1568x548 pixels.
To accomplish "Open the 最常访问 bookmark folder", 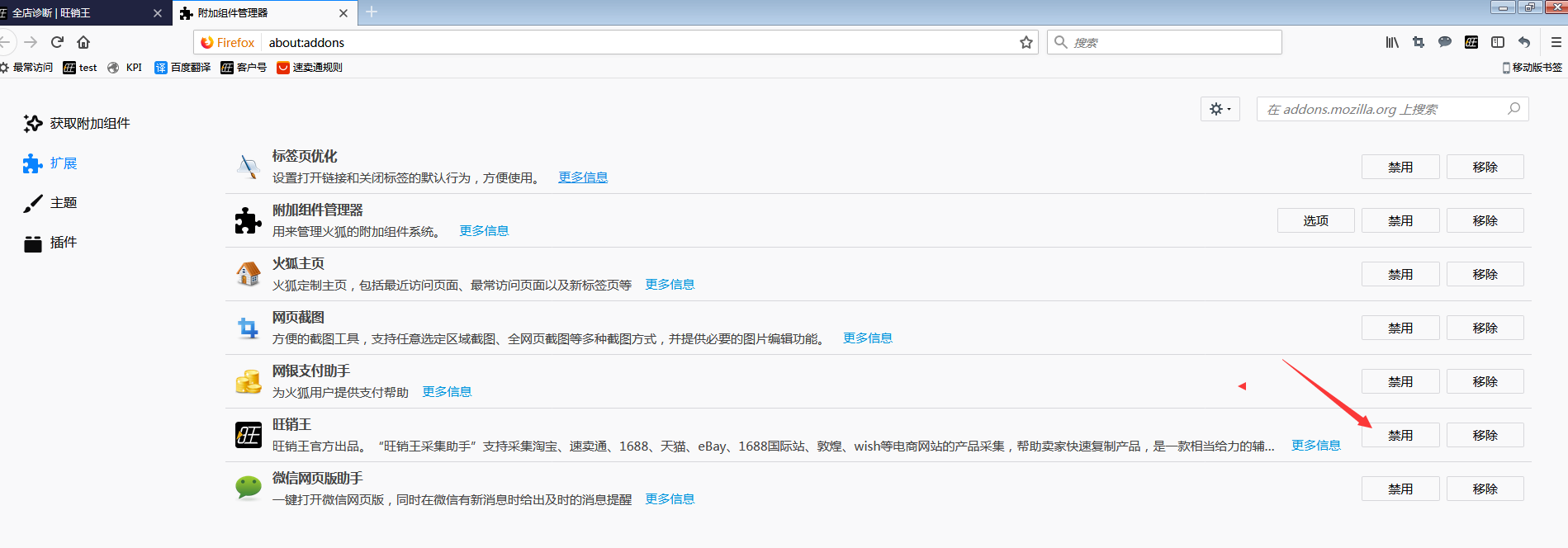I will pos(26,68).
